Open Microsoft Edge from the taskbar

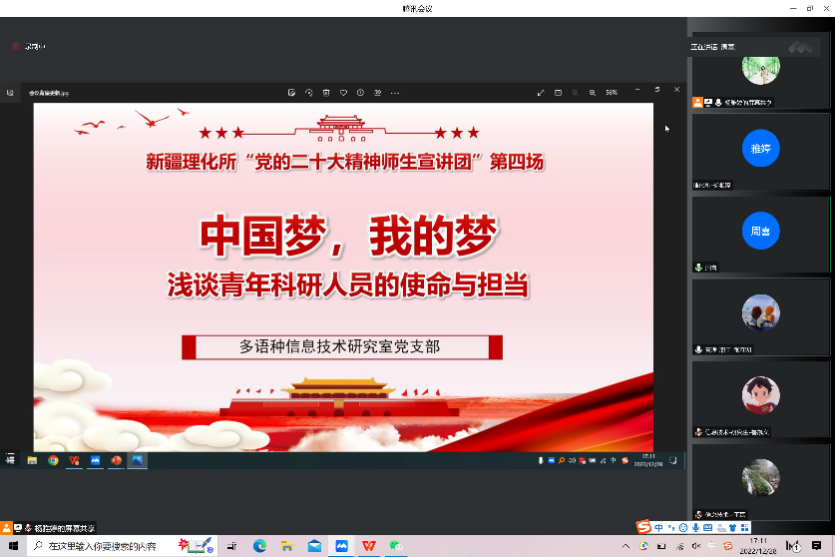(x=260, y=546)
